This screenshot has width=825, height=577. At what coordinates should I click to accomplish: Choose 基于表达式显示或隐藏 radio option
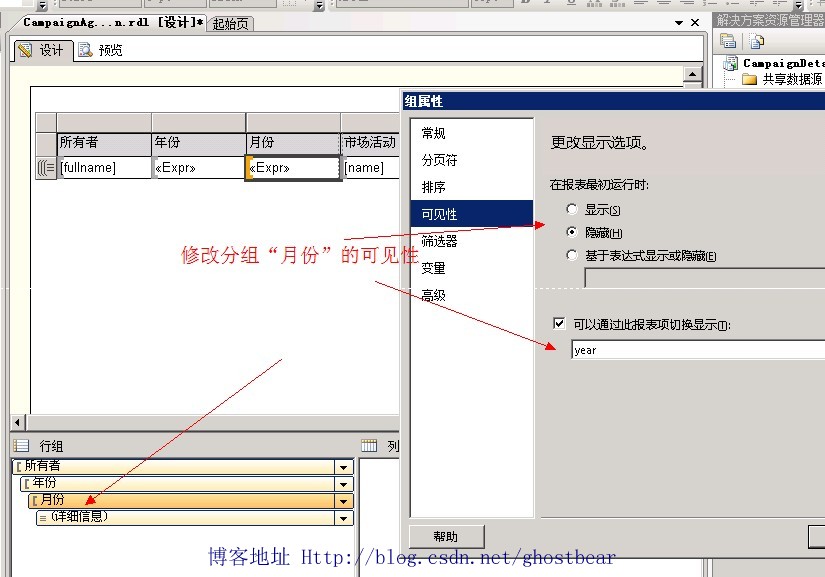pos(572,255)
